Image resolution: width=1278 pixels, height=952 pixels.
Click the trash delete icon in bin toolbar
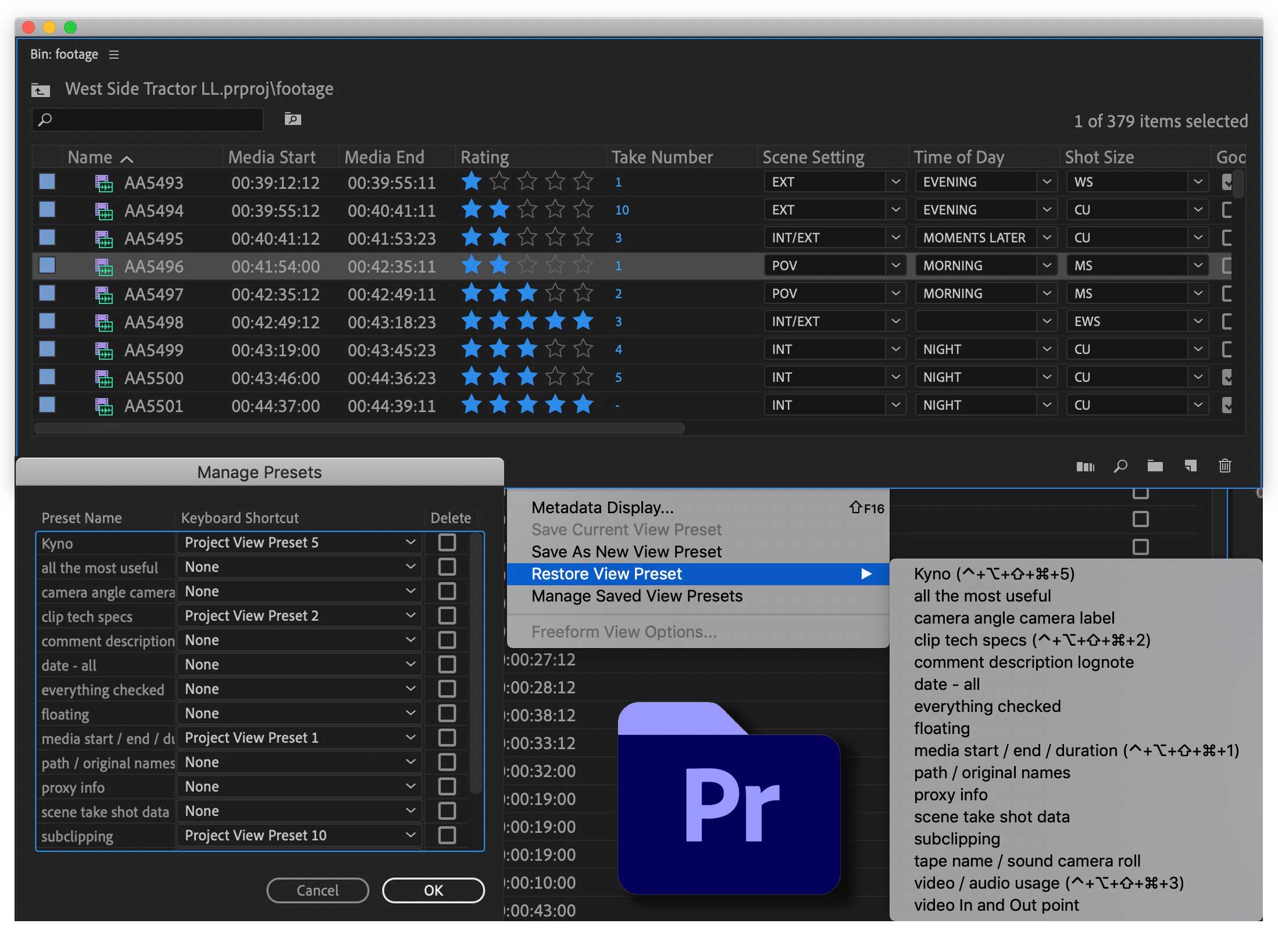(1225, 466)
